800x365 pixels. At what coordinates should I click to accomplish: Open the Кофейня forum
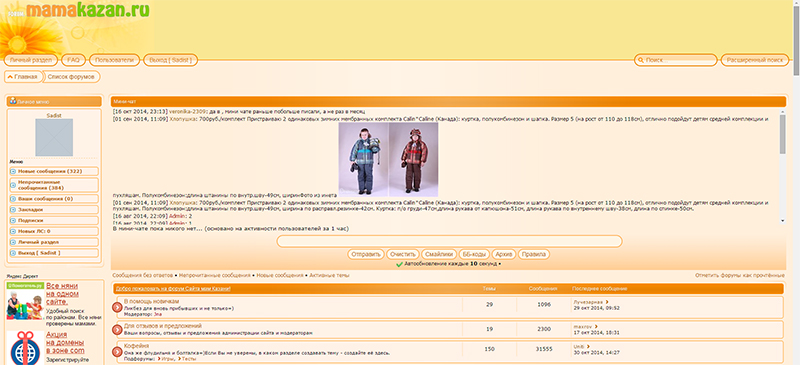coord(137,346)
